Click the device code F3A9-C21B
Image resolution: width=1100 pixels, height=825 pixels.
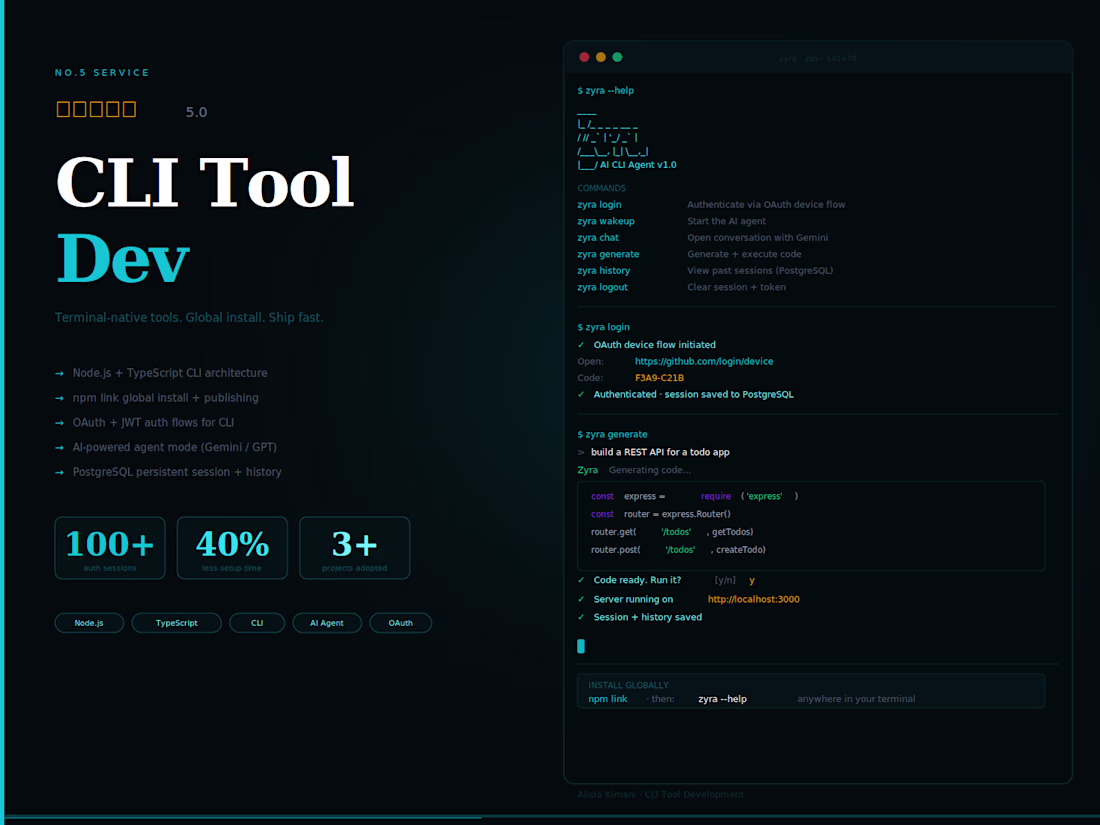[659, 377]
